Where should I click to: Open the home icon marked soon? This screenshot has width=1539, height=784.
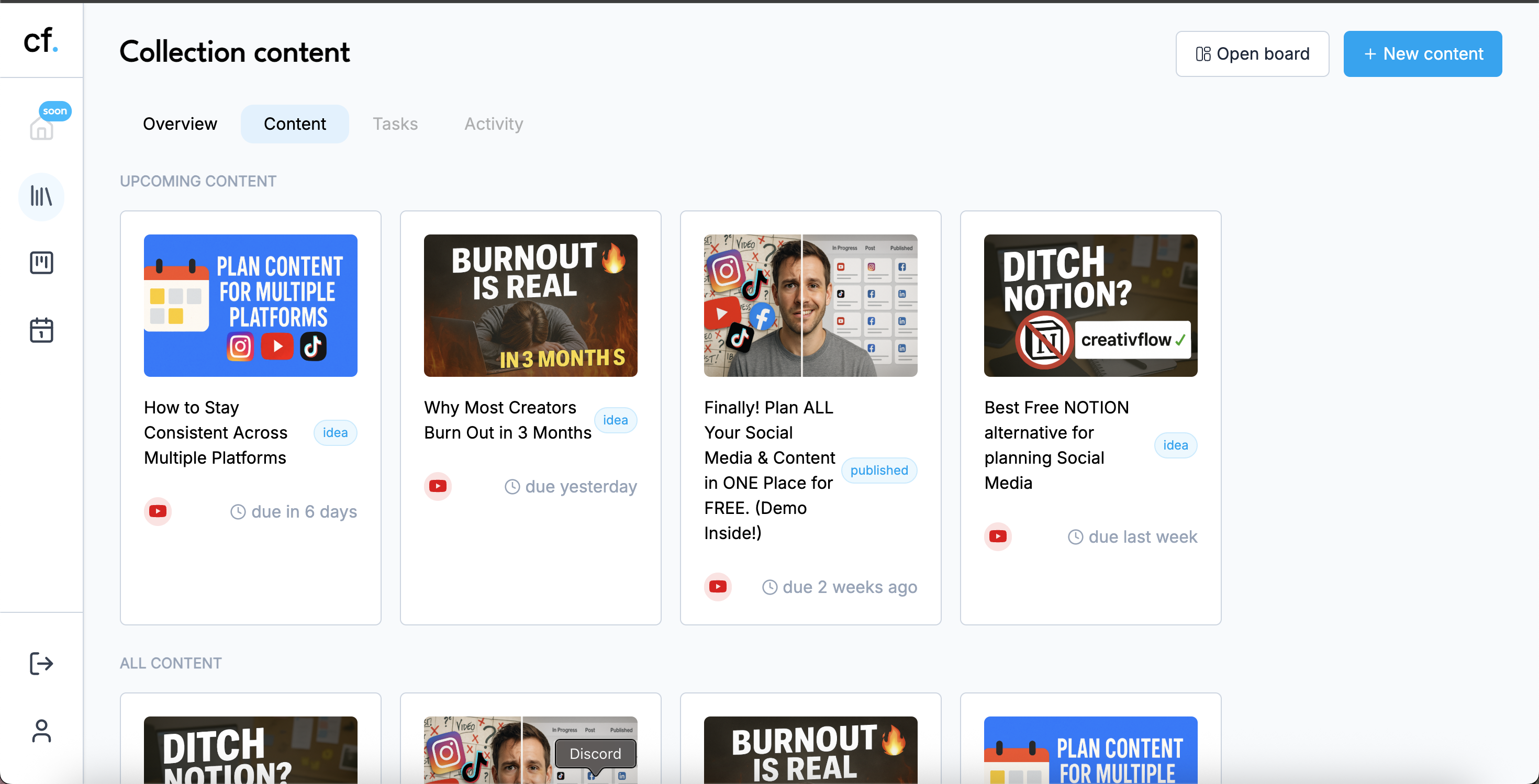[x=41, y=128]
